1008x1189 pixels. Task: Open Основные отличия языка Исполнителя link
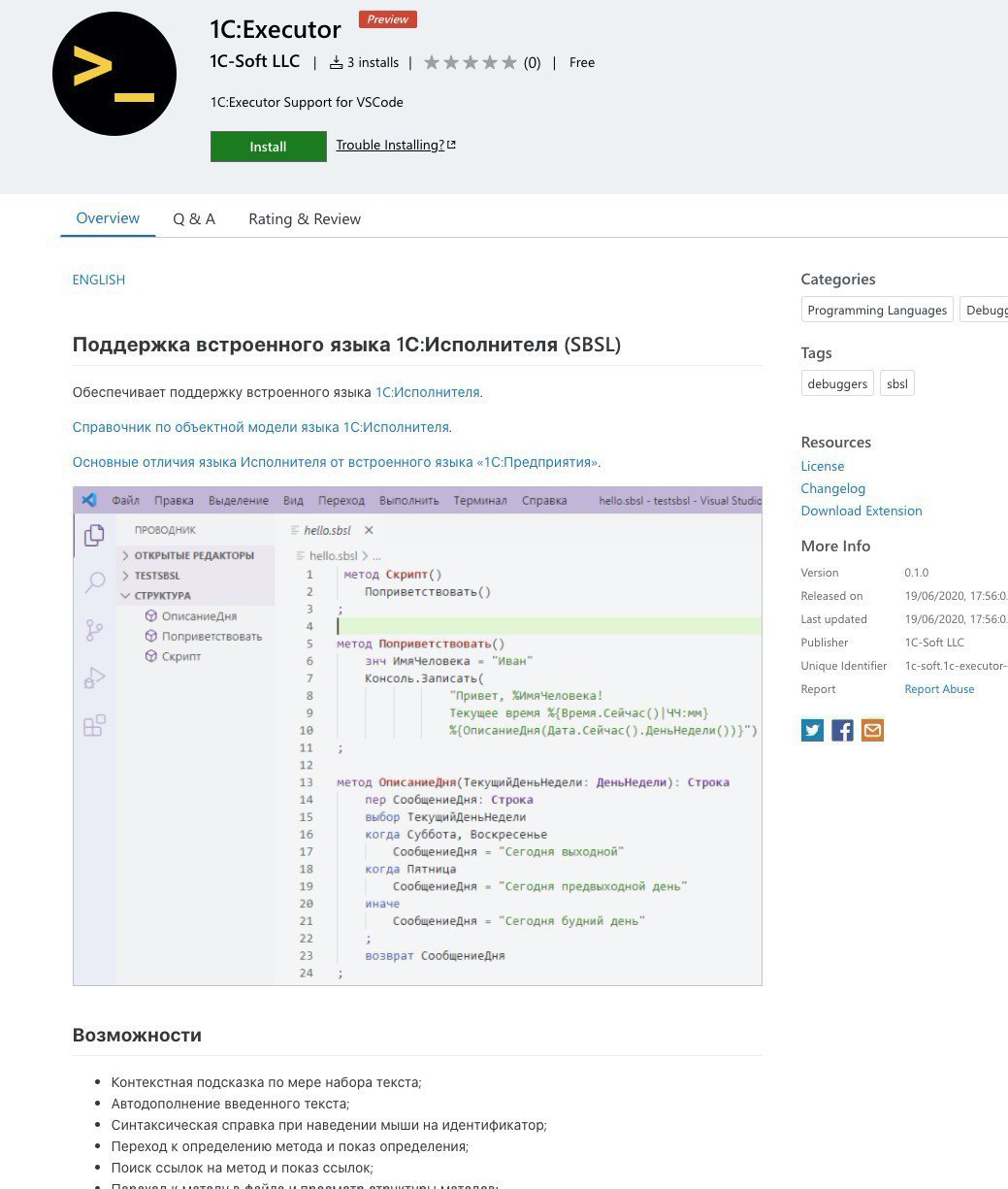335,462
